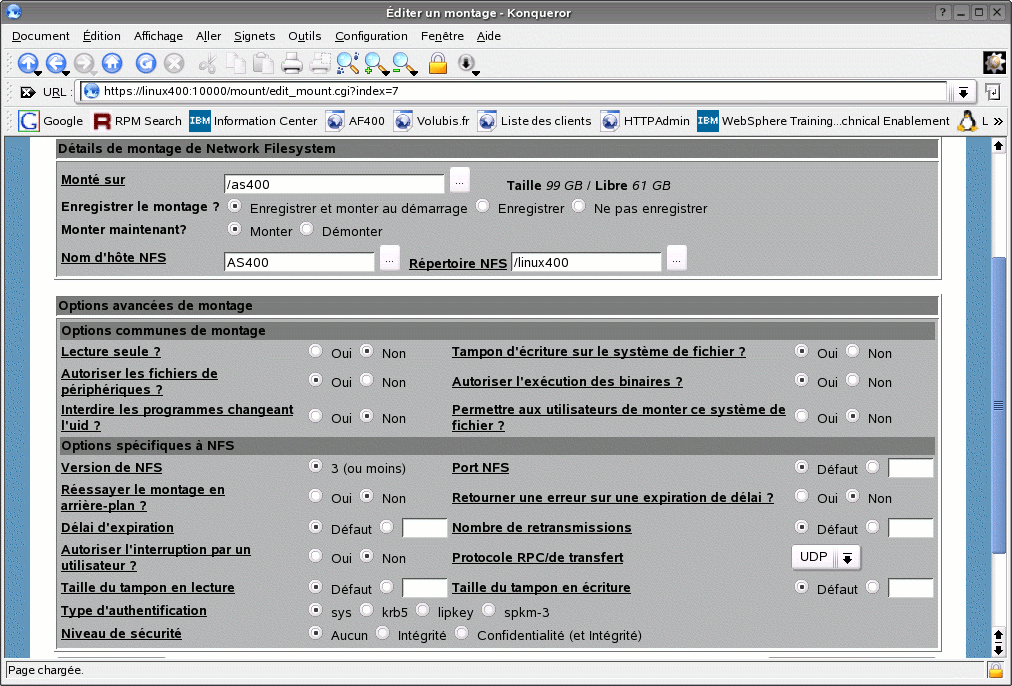Click the browse '...' button beside /linux400
Screen dimensions: 1012x686
[676, 259]
